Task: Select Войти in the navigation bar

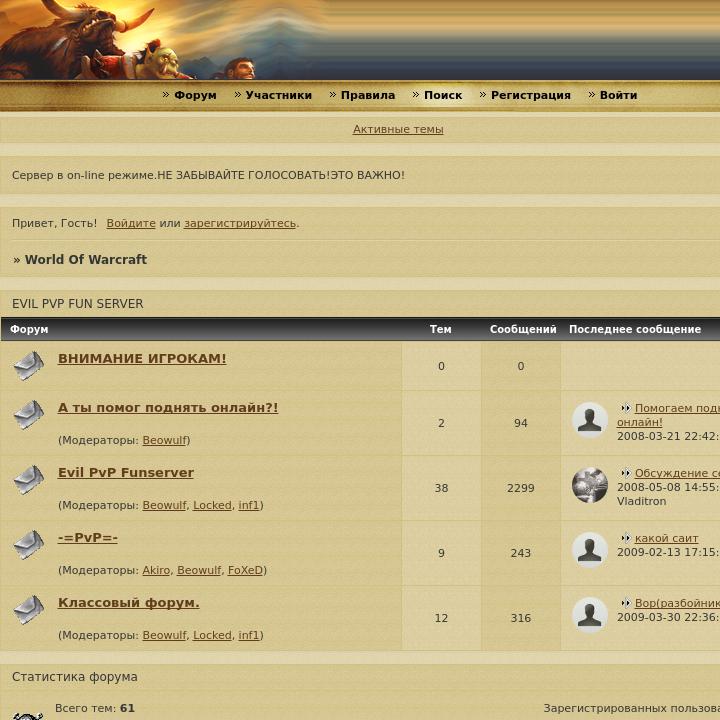Action: pos(618,95)
